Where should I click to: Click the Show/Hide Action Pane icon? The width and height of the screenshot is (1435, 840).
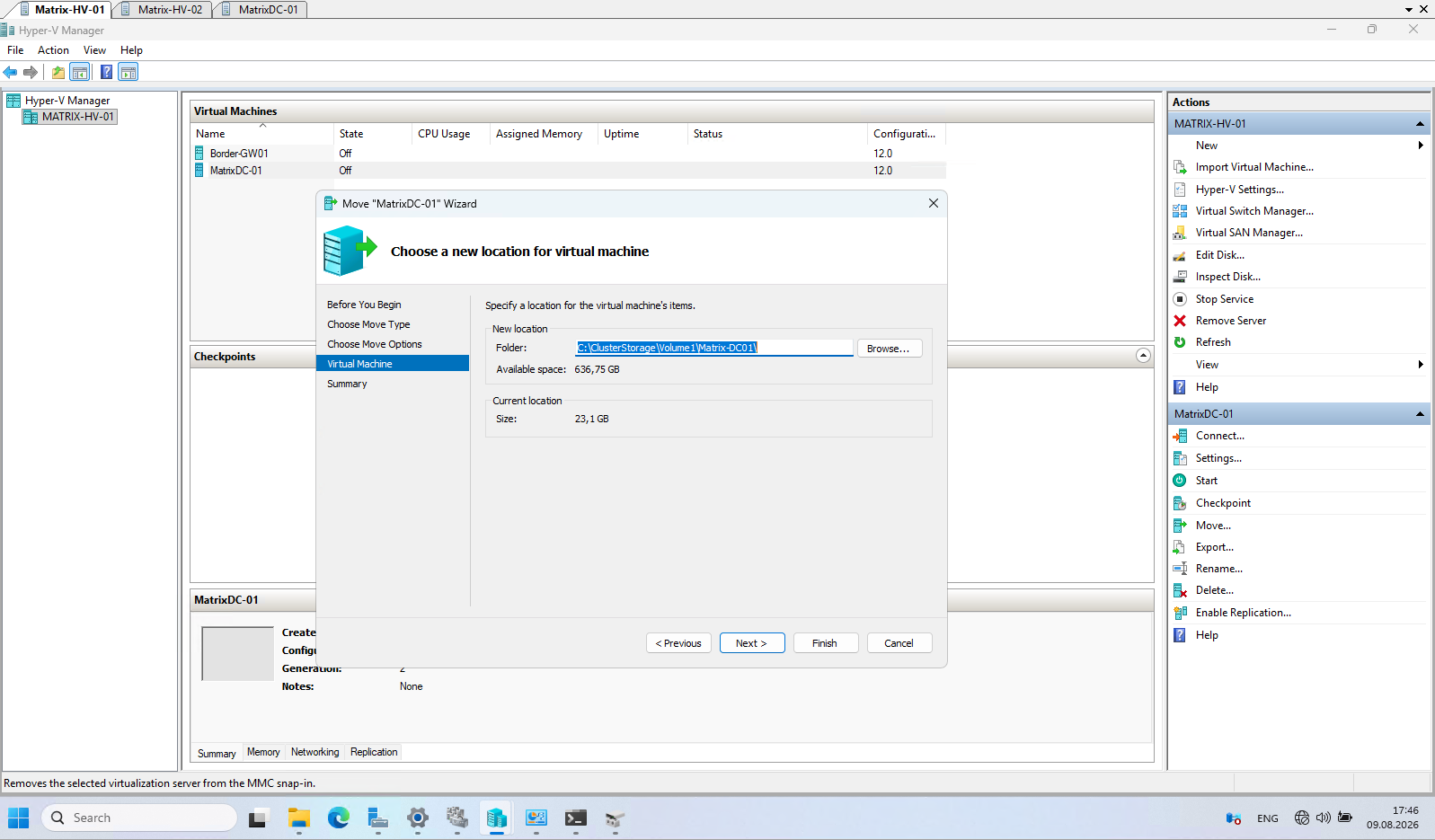(x=128, y=72)
